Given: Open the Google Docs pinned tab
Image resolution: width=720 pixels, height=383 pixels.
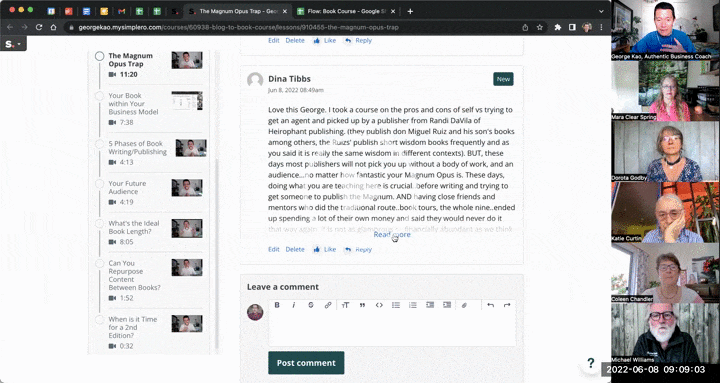Looking at the screenshot, I should 86,11.
